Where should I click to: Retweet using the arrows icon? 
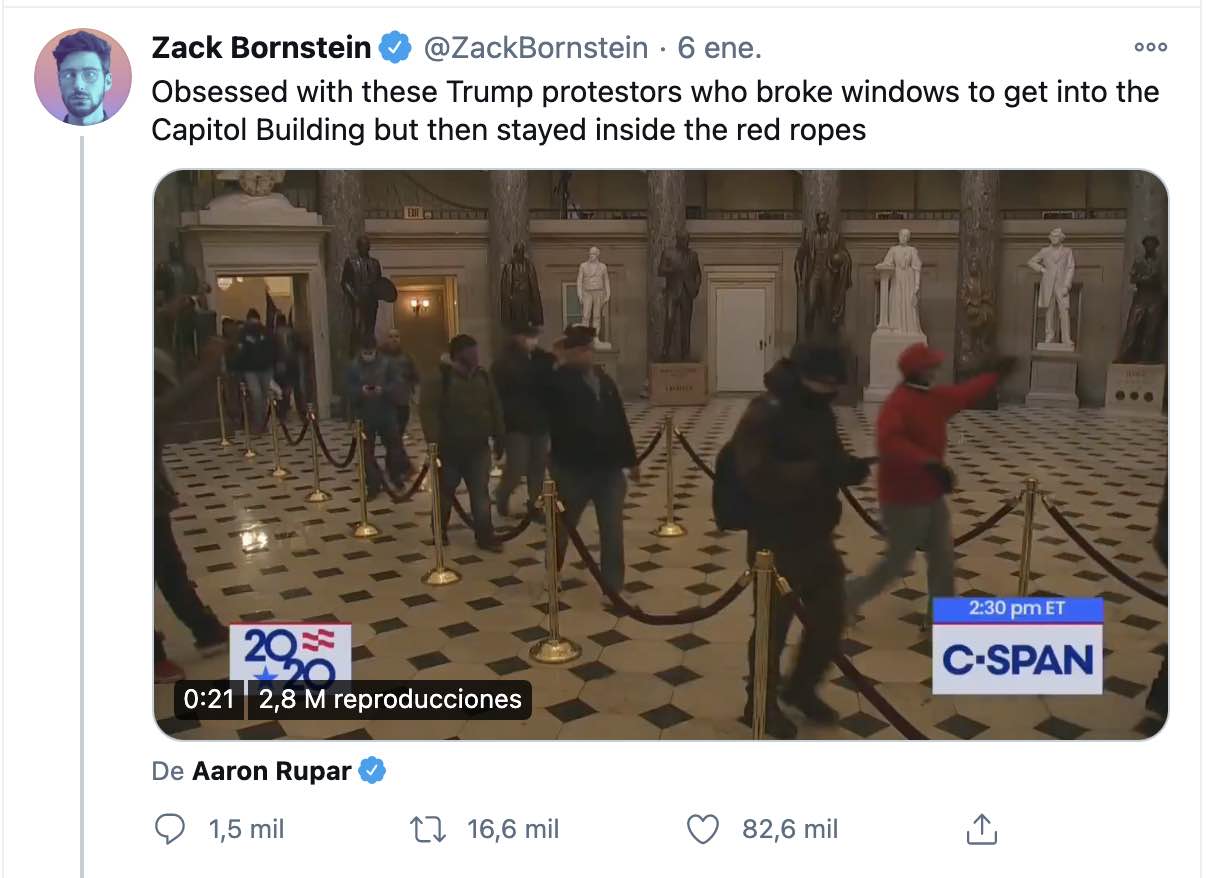tap(428, 829)
